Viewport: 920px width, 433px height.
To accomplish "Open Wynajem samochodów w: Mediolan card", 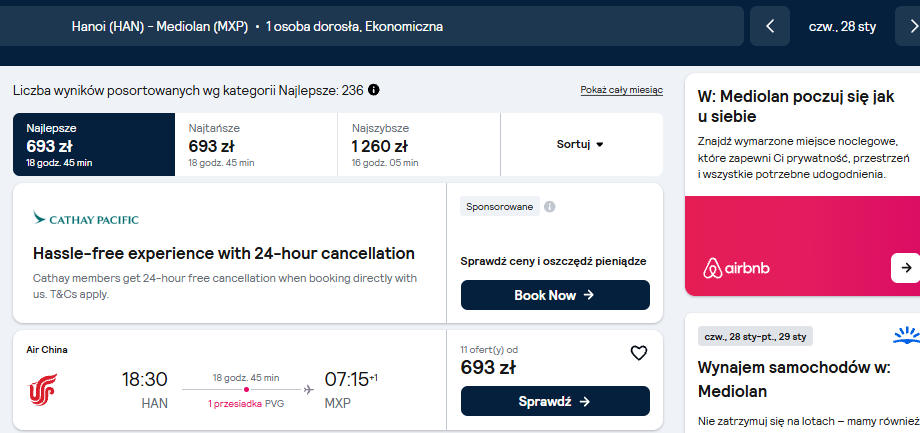I will [x=803, y=373].
